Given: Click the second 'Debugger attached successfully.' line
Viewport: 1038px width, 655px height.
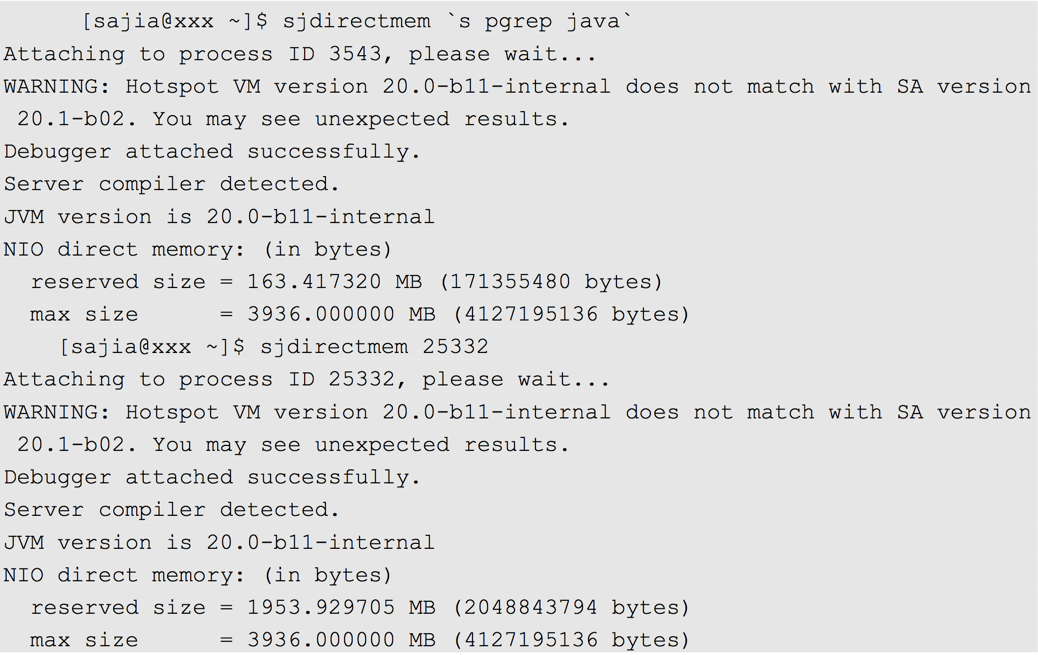Looking at the screenshot, I should point(212,478).
